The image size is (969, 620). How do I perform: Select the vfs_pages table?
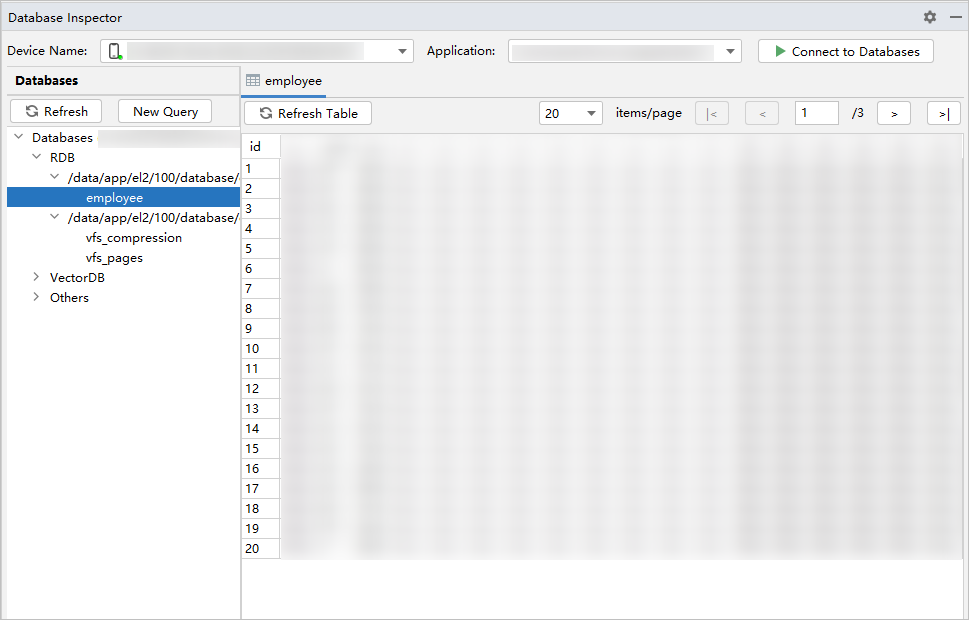114,258
